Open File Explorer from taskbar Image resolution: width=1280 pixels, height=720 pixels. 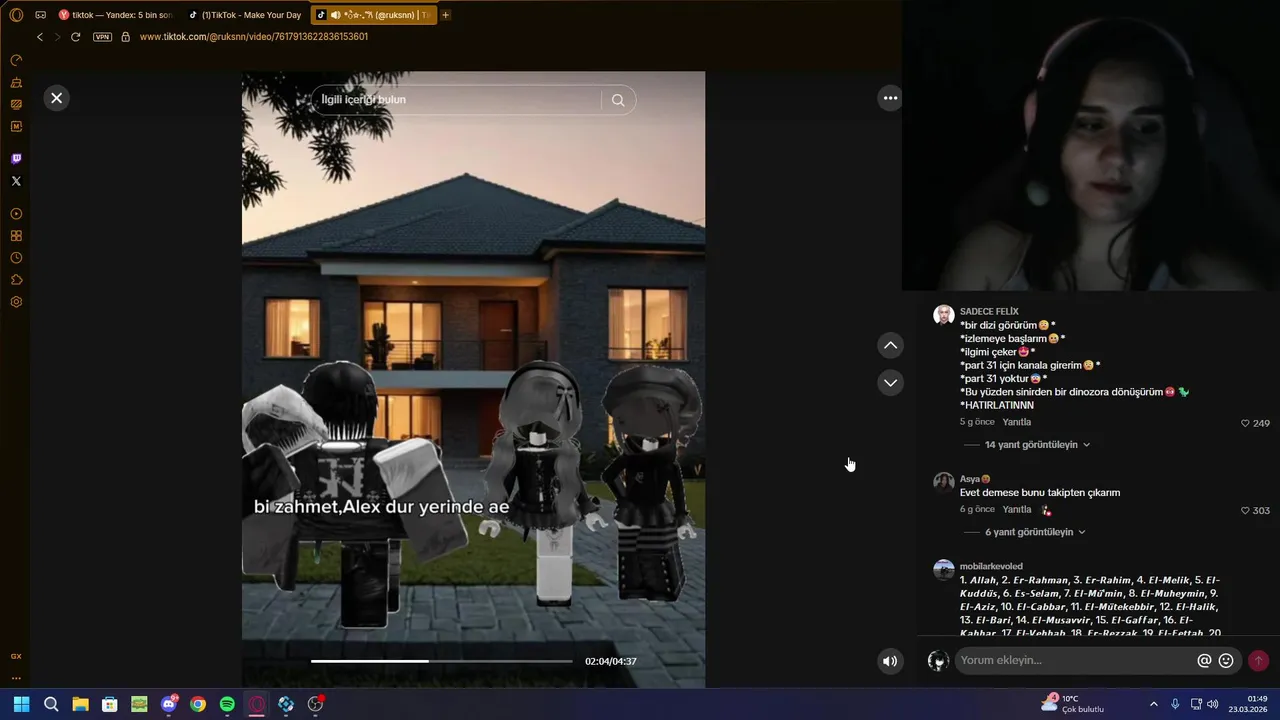(x=80, y=704)
